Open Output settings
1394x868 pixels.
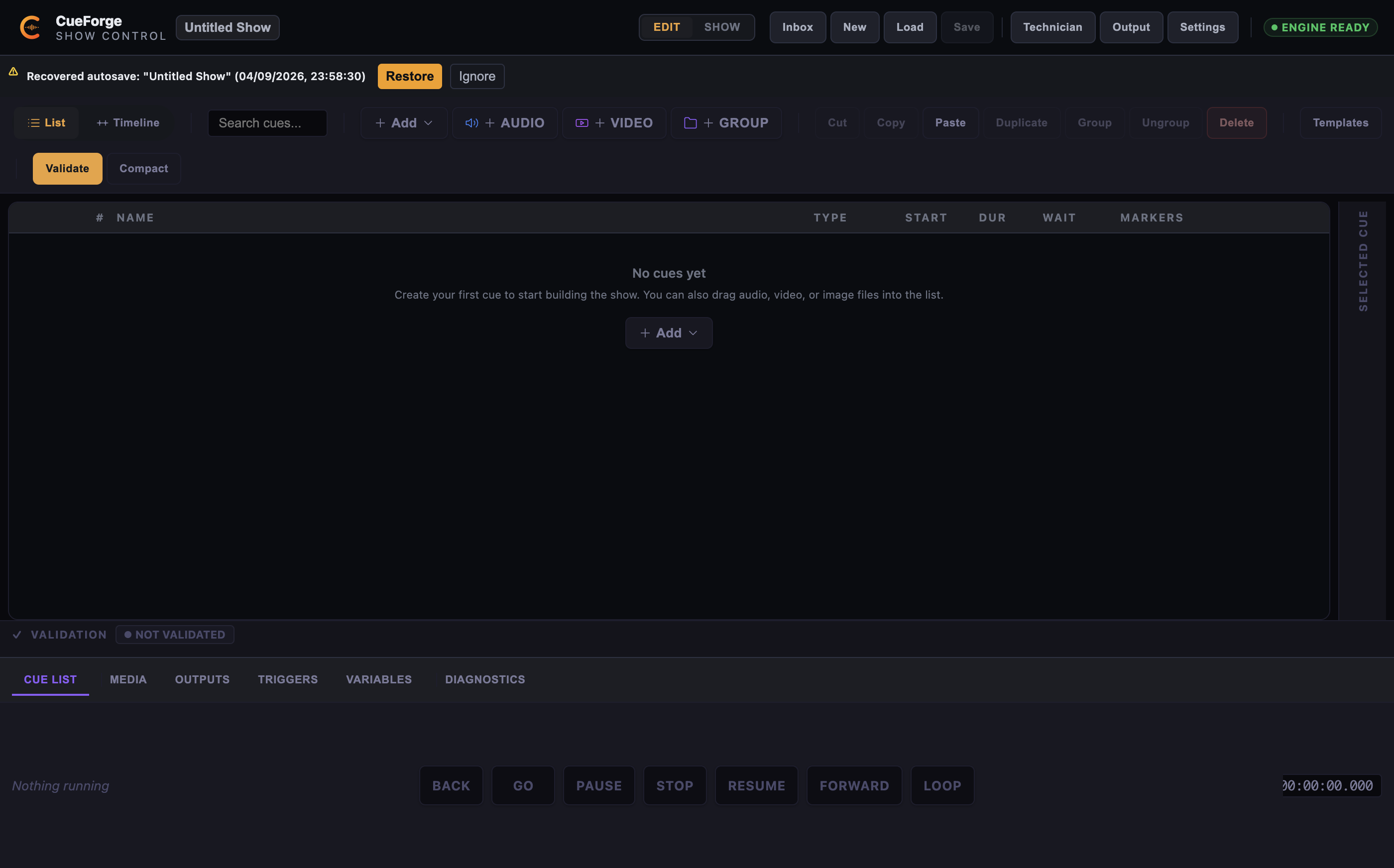1131,27
